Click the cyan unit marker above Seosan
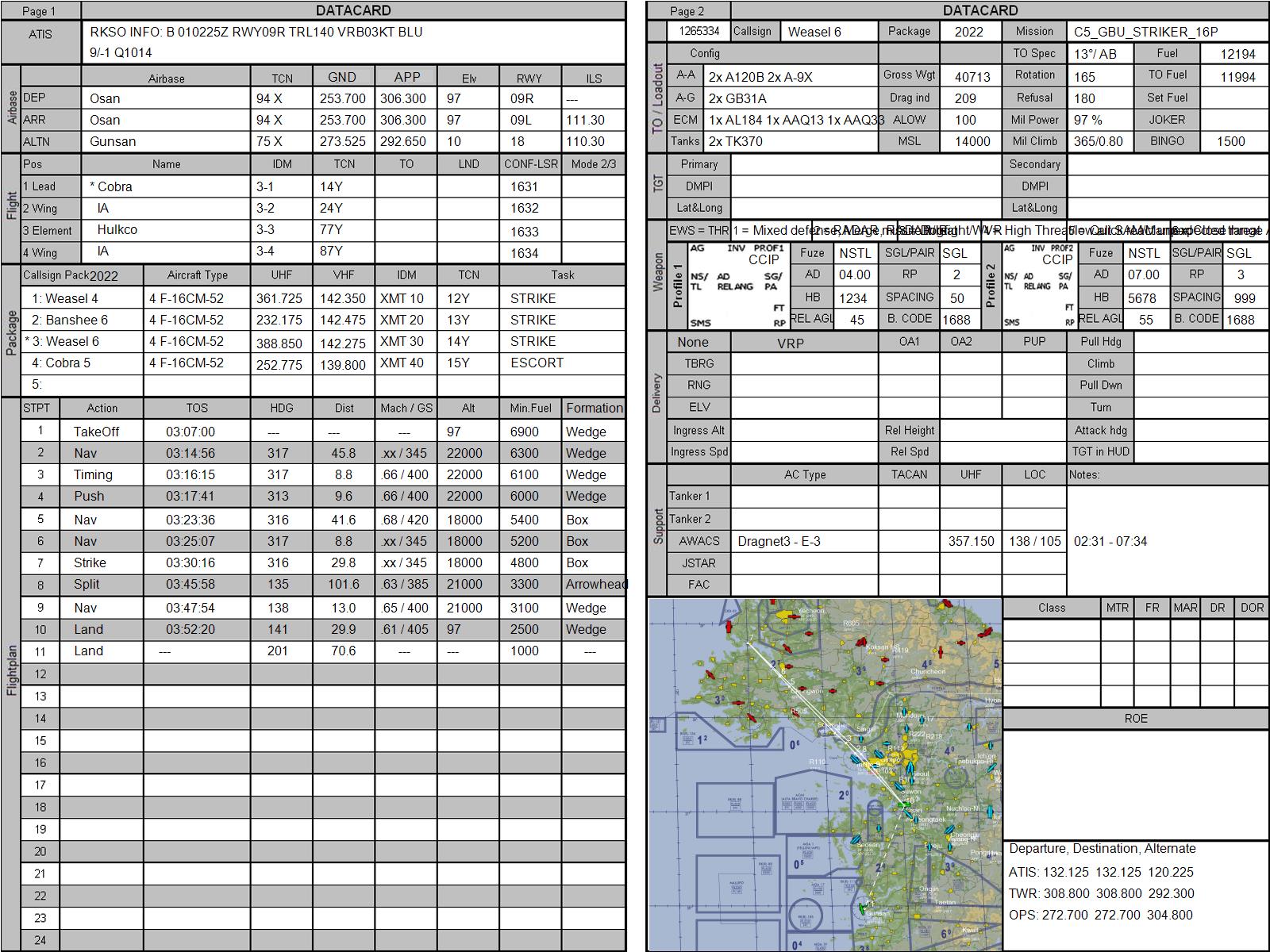The width and height of the screenshot is (1270, 952). tap(856, 839)
